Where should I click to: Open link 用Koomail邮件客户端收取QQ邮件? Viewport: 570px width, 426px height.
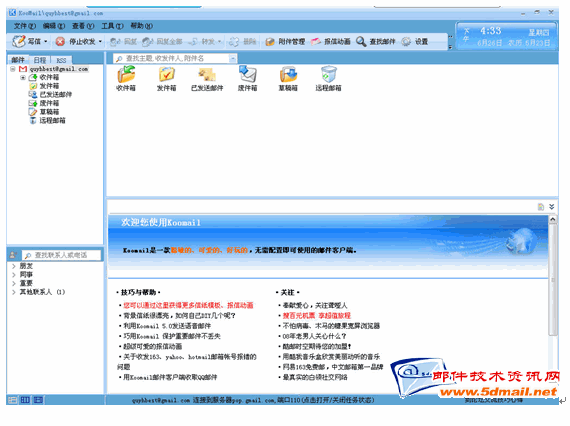pos(170,377)
